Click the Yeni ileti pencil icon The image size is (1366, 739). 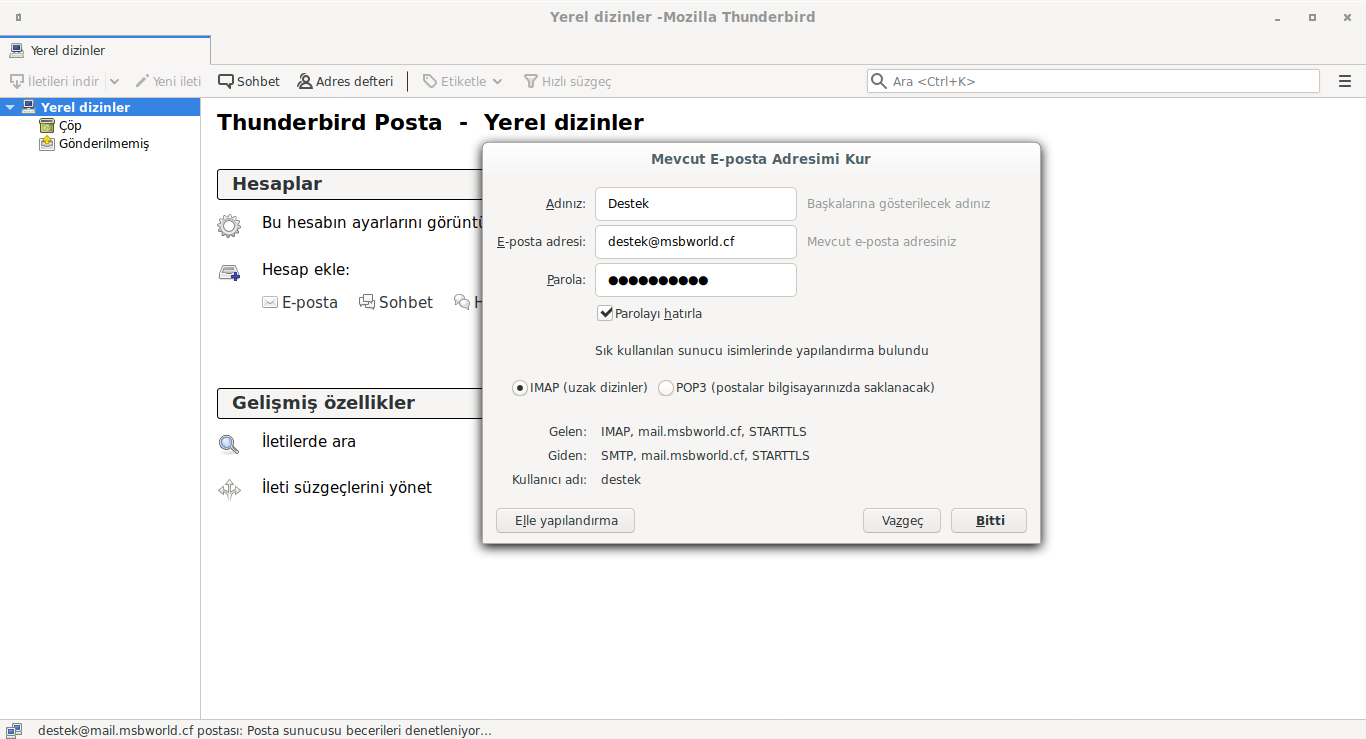pos(142,81)
